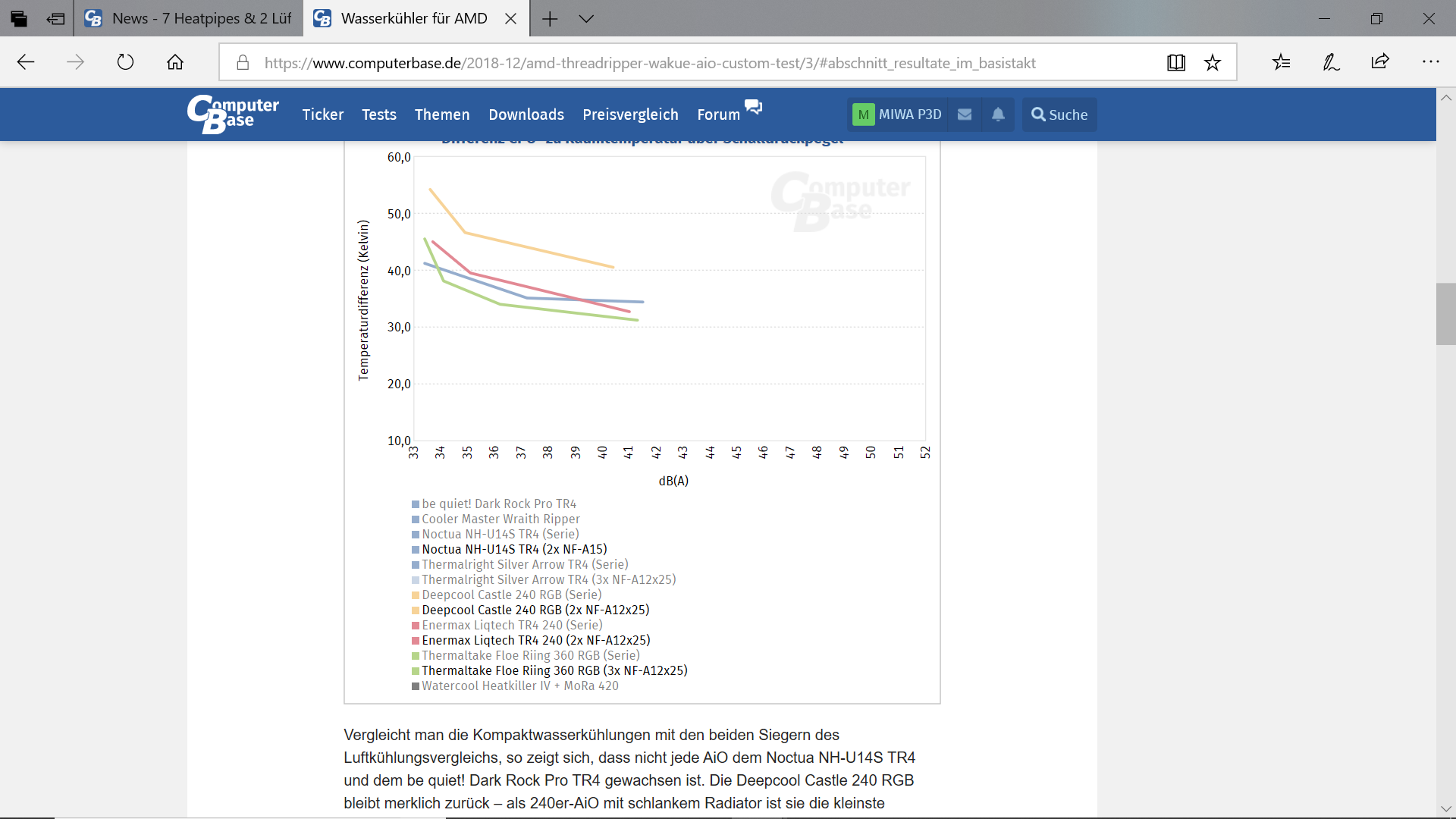Open the MIWA P3D user menu
This screenshot has height=819, width=1456.
[x=898, y=115]
